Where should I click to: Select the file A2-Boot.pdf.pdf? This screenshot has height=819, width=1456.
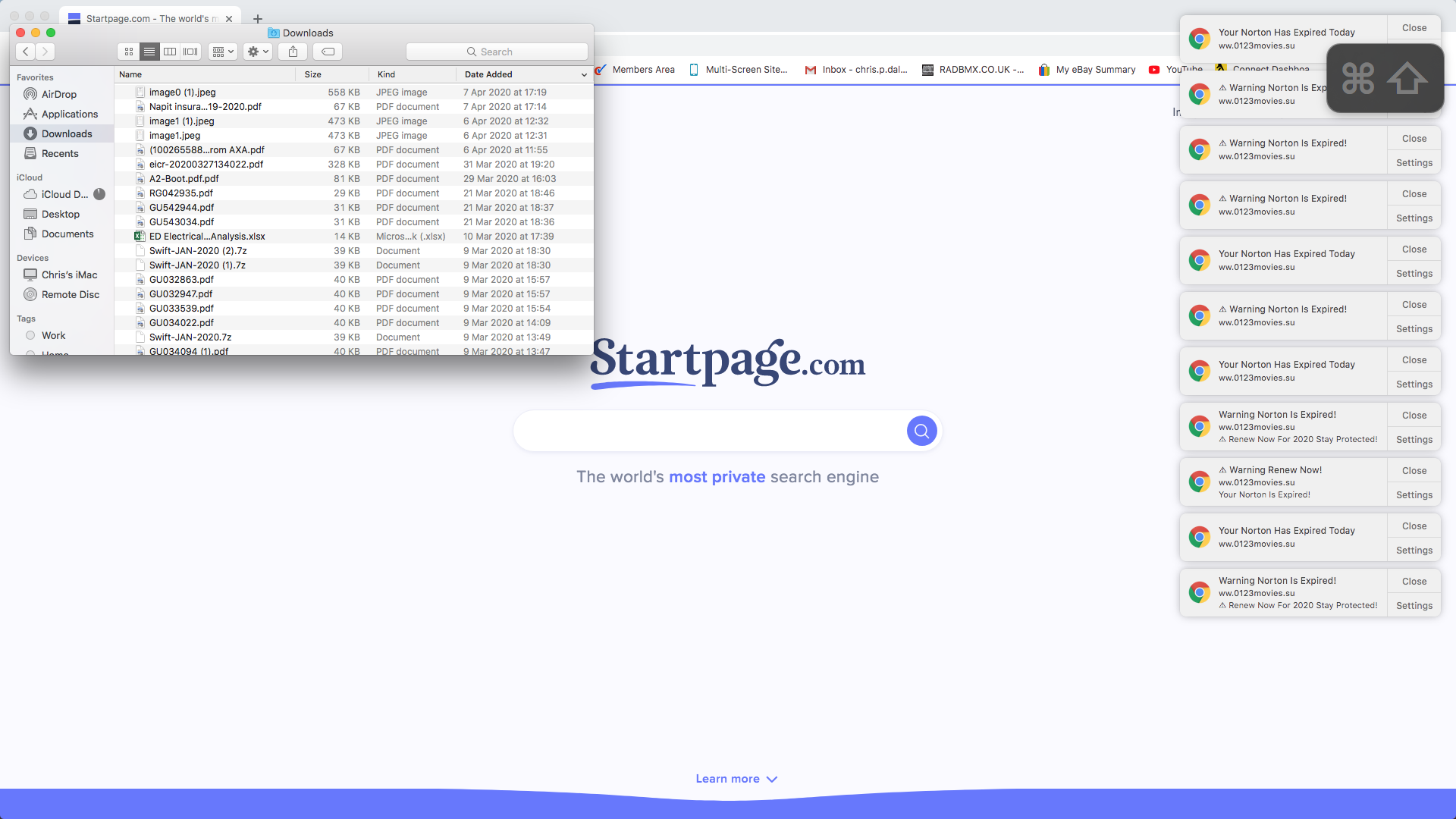[x=354, y=179]
